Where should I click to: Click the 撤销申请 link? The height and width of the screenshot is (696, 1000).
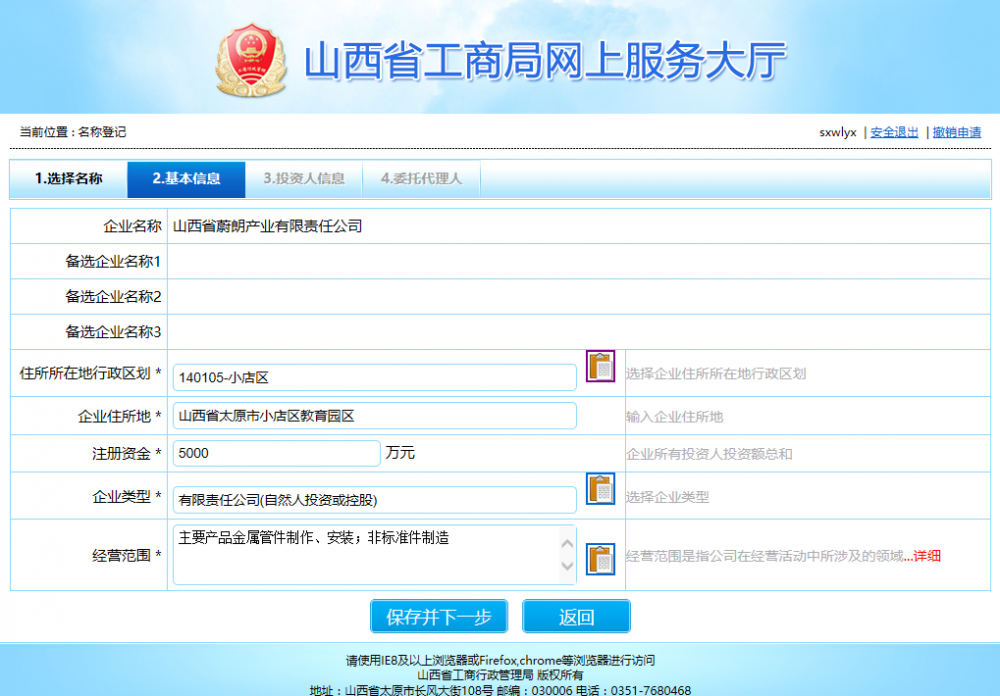[958, 131]
